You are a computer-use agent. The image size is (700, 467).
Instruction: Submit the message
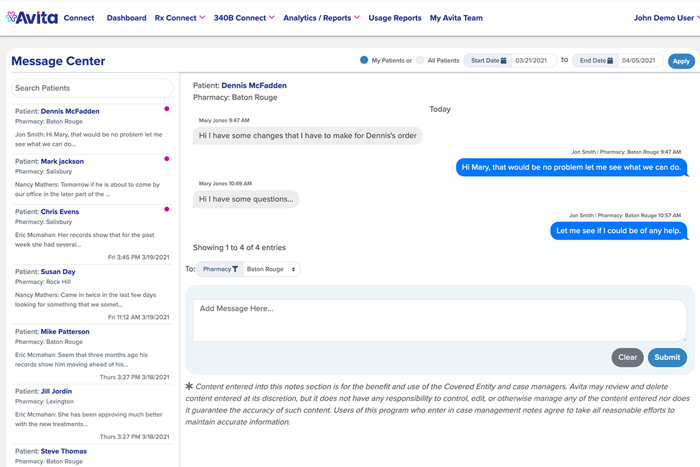pos(667,357)
